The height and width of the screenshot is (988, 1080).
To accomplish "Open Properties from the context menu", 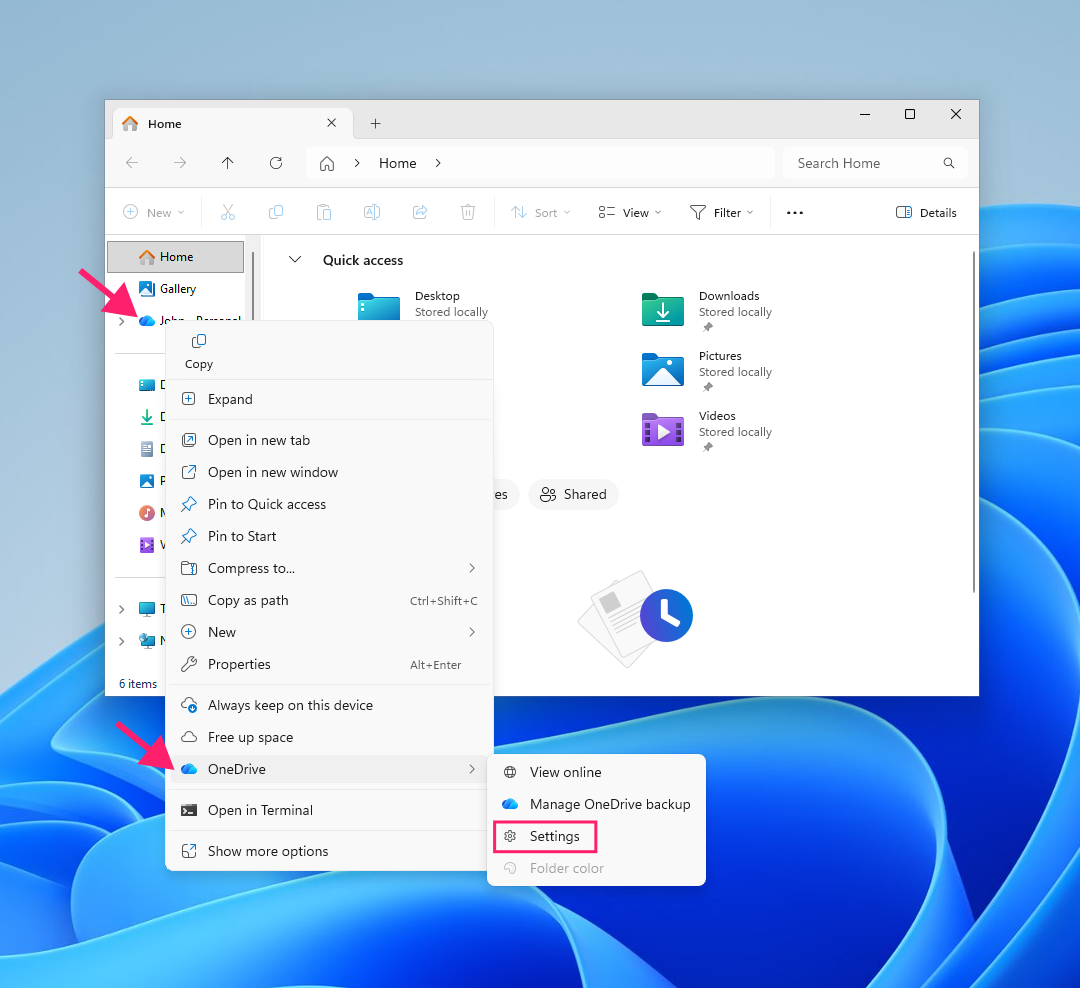I will (x=329, y=665).
